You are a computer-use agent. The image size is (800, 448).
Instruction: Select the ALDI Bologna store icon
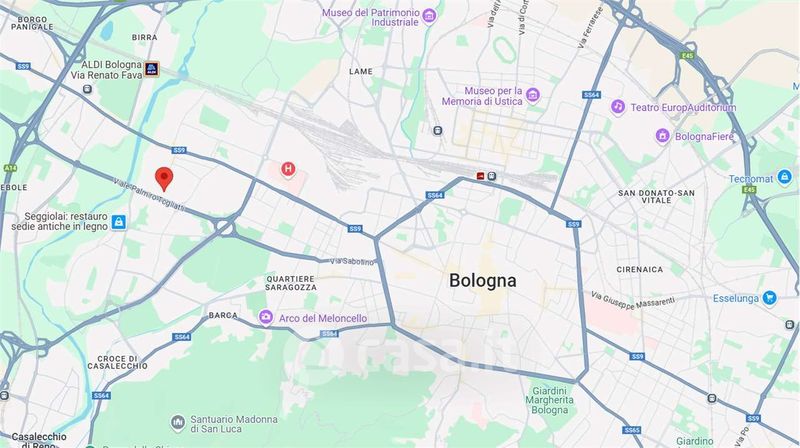pos(152,69)
